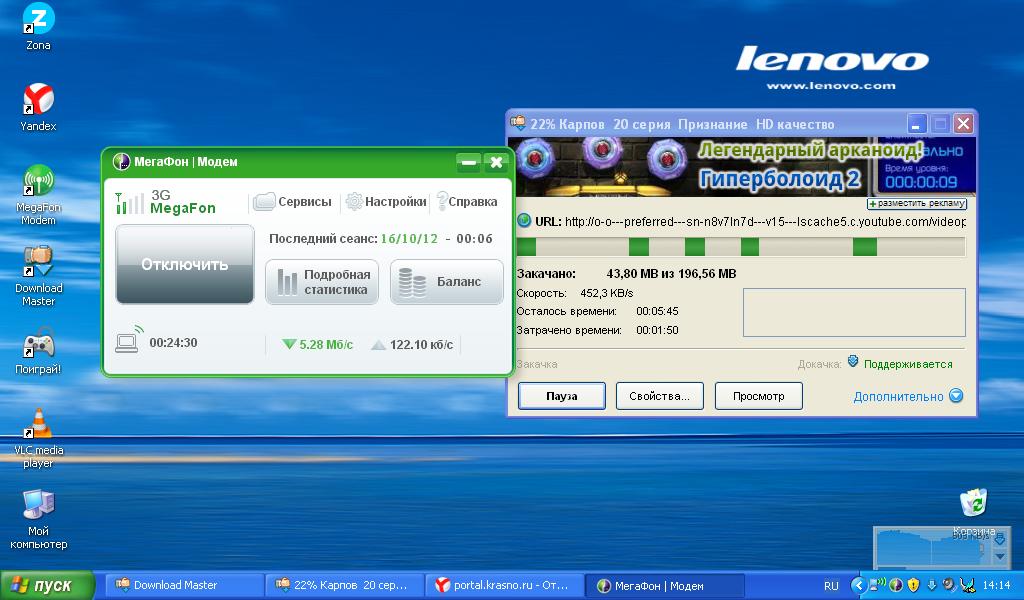Minimize the МегаФон | Модем window
Viewport: 1024px width, 600px height.
[x=468, y=162]
